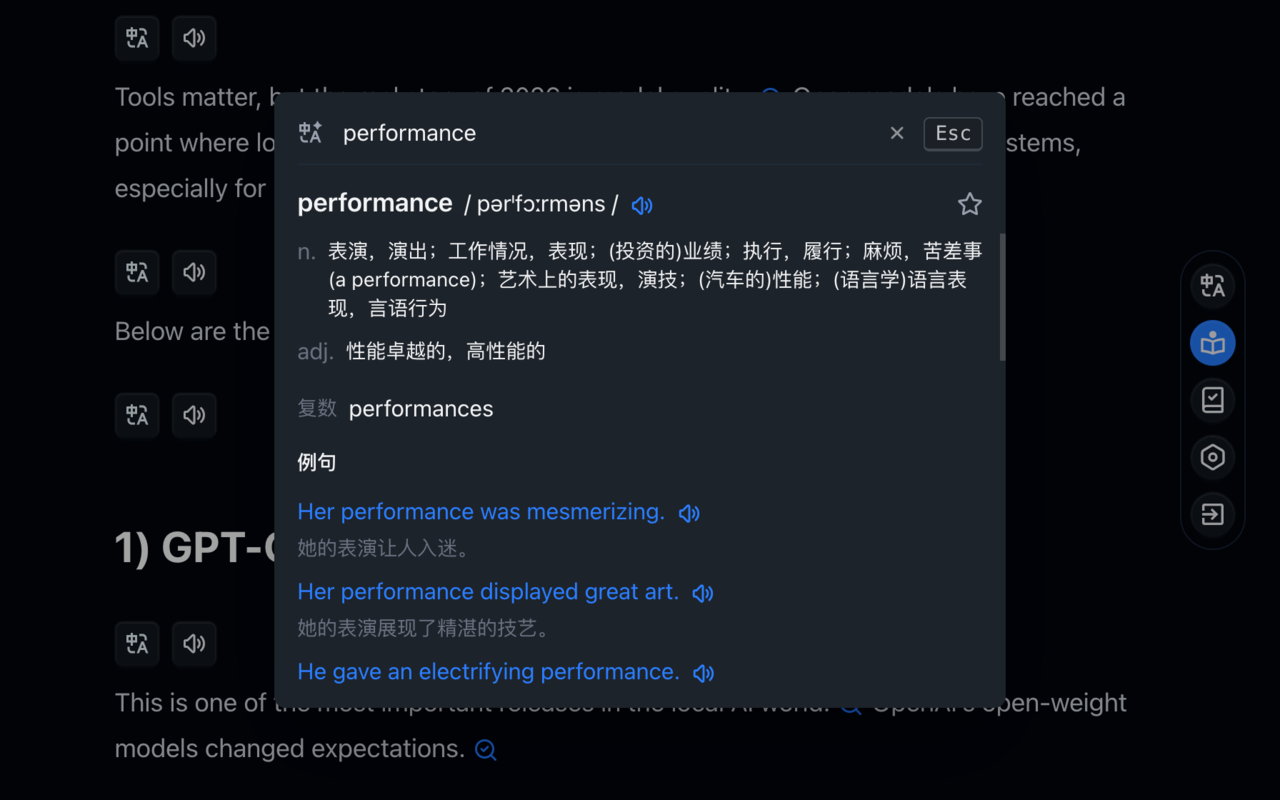Image resolution: width=1280 pixels, height=800 pixels.
Task: Play audio for "electrifying performance" sentence
Action: coord(704,673)
